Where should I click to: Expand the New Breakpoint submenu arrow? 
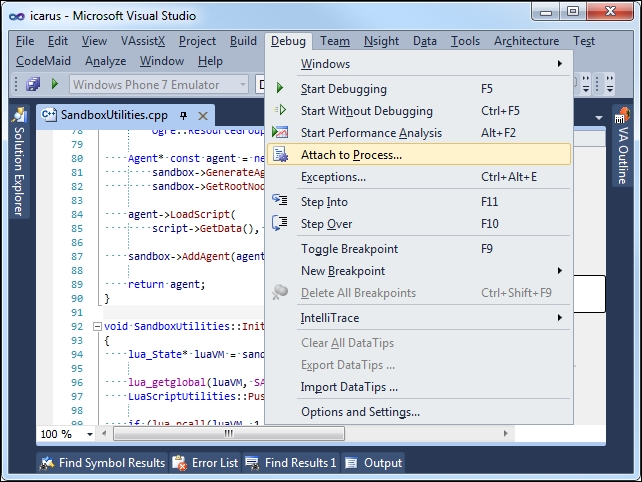[559, 270]
